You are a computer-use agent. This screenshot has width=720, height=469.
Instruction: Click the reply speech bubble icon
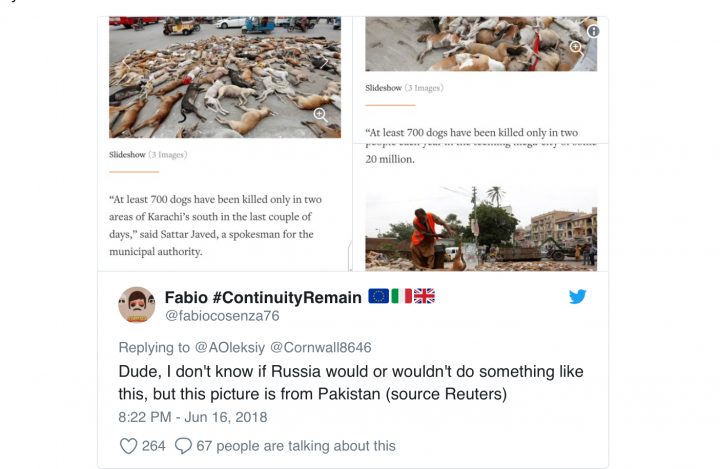[183, 446]
